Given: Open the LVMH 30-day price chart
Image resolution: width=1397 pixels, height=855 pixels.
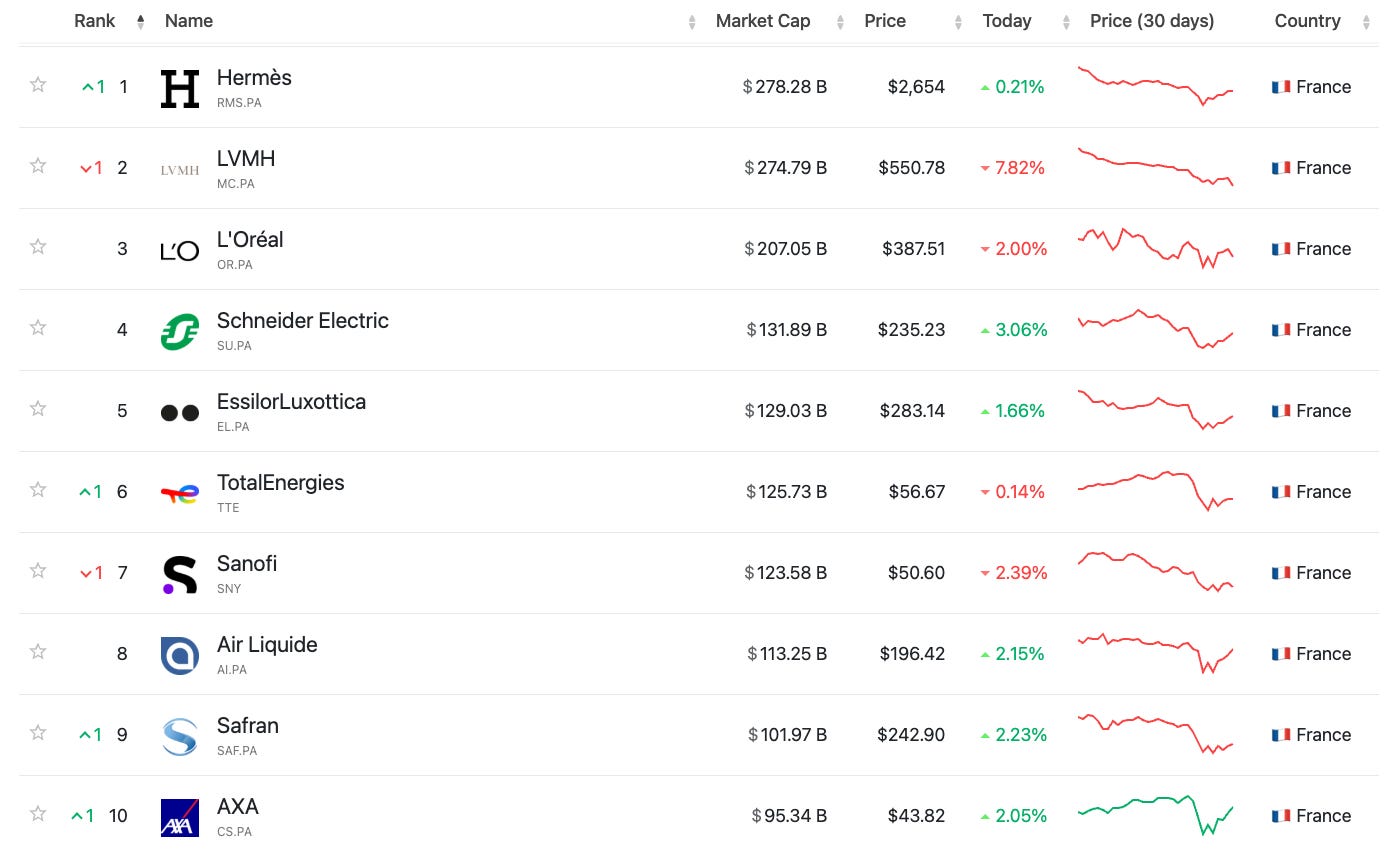Looking at the screenshot, I should pos(1155,167).
